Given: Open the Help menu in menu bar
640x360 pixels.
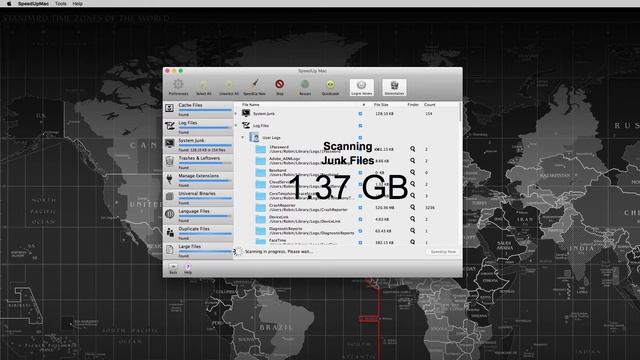Looking at the screenshot, I should click(x=78, y=4).
